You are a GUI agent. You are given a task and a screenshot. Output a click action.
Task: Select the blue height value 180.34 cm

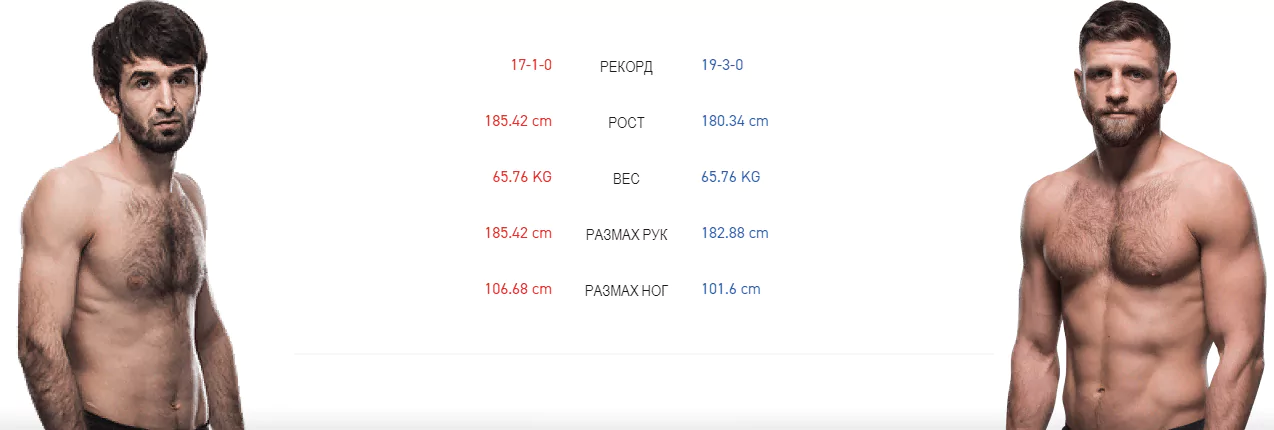click(x=735, y=121)
